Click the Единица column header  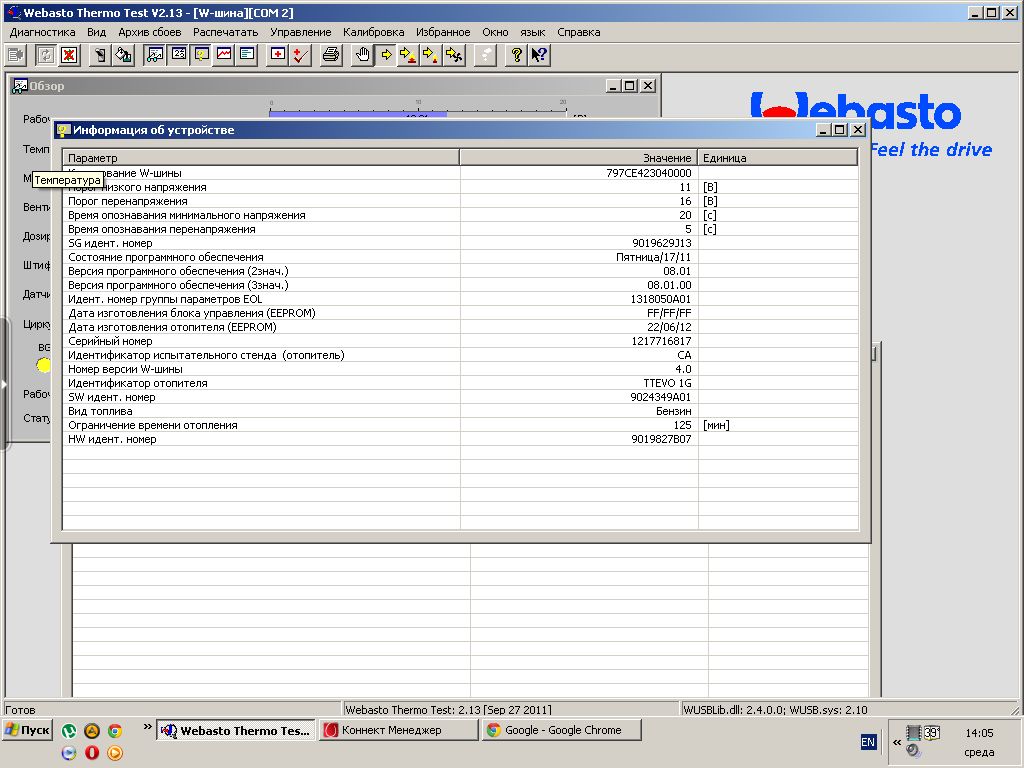tap(778, 157)
